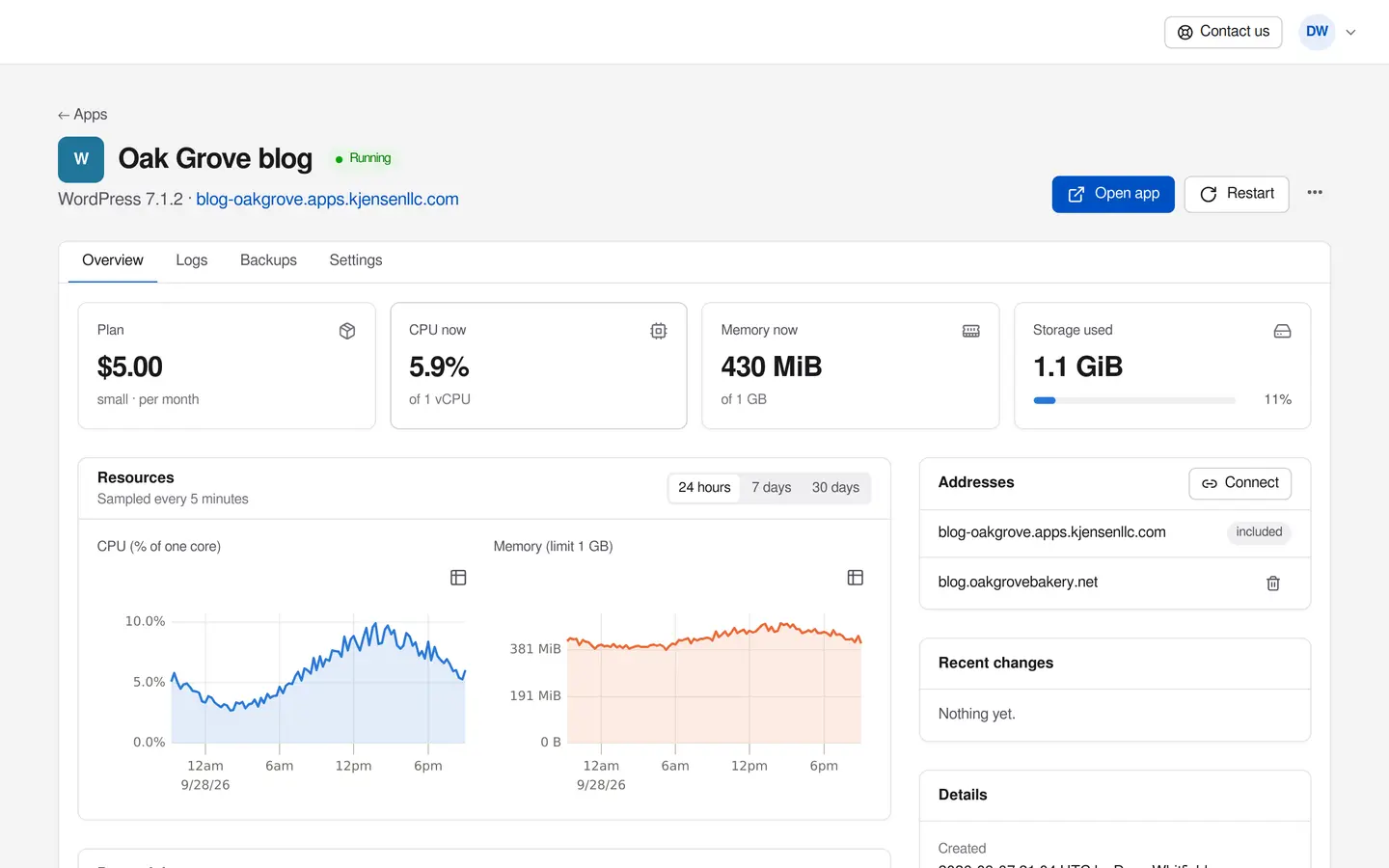This screenshot has width=1389, height=868.
Task: Delete the blog.oakgrovebakery.net address
Action: tap(1273, 583)
